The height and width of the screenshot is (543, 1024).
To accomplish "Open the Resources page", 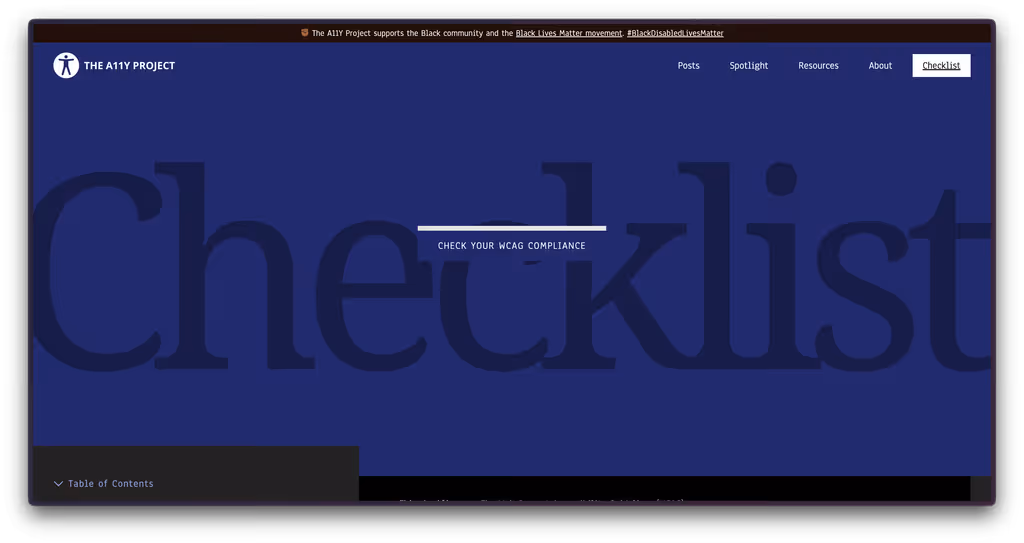I will point(818,66).
